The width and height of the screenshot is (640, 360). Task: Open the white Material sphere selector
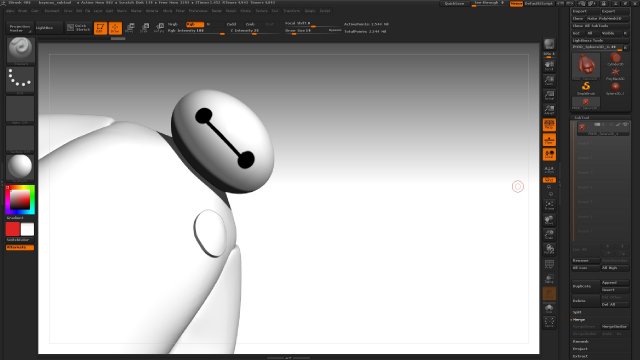point(20,167)
